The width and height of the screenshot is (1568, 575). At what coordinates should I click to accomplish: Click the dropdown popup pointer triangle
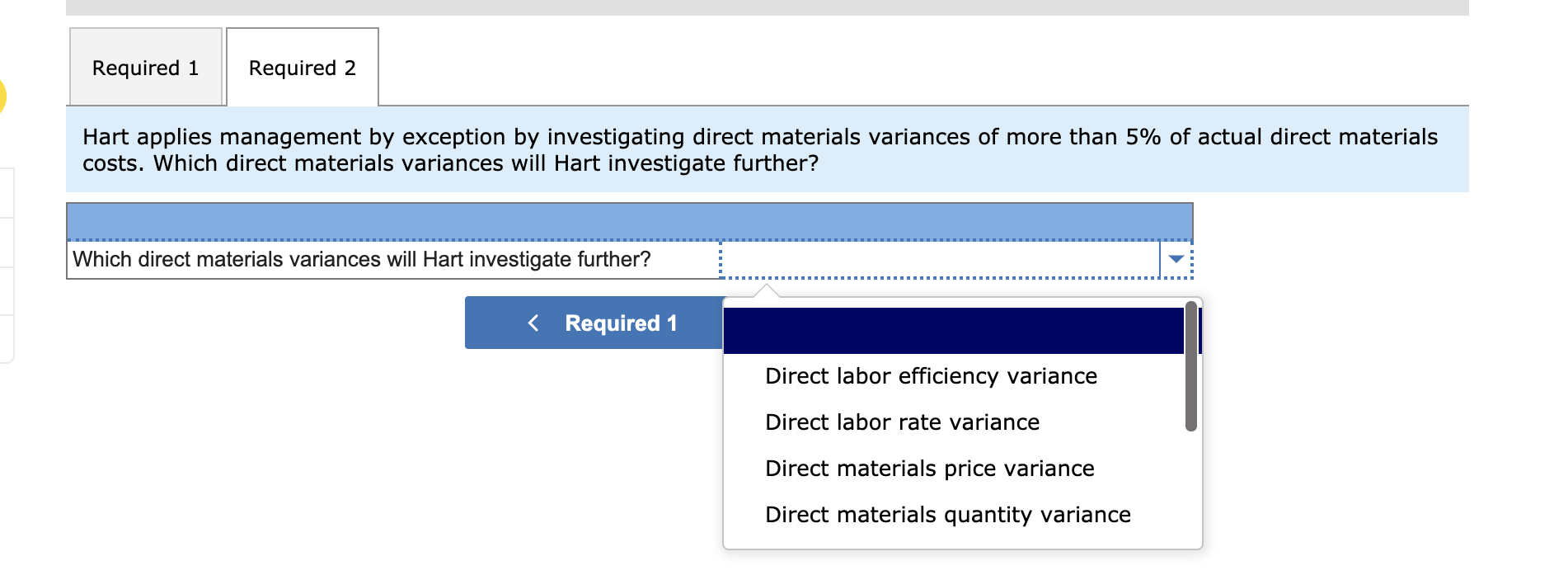click(x=767, y=290)
